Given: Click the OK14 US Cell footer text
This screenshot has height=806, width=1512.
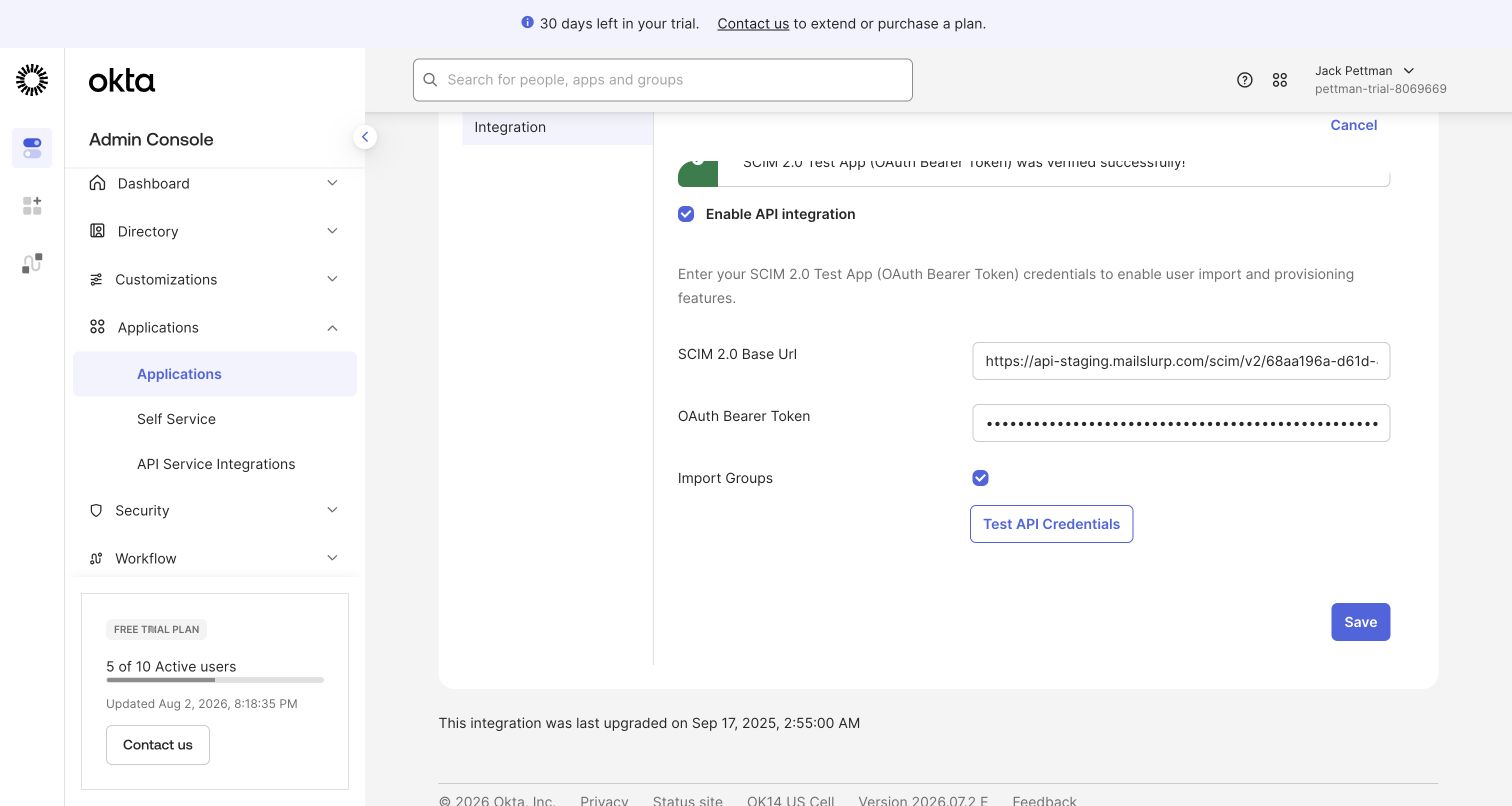Looking at the screenshot, I should click(790, 801).
